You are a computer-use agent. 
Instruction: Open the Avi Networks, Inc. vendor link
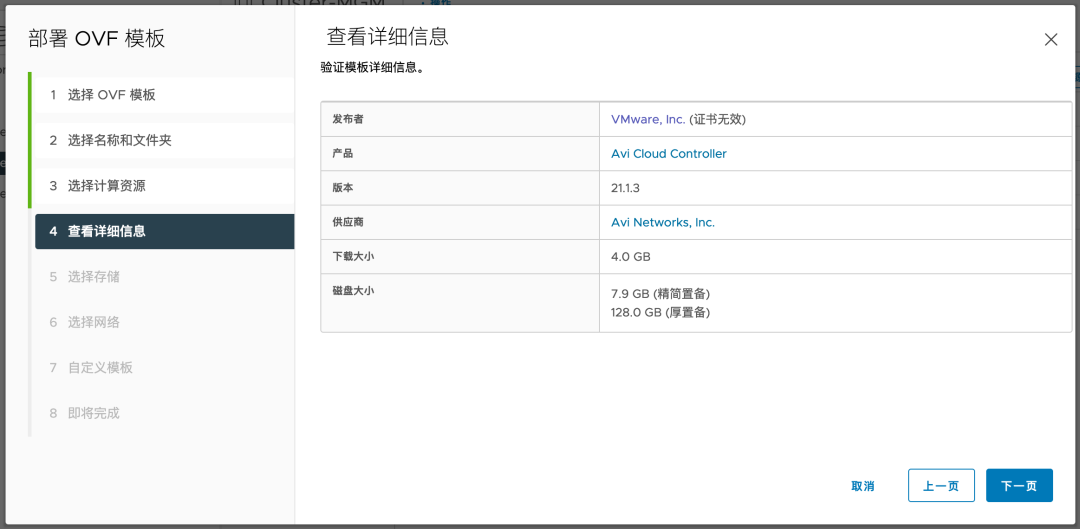(663, 222)
